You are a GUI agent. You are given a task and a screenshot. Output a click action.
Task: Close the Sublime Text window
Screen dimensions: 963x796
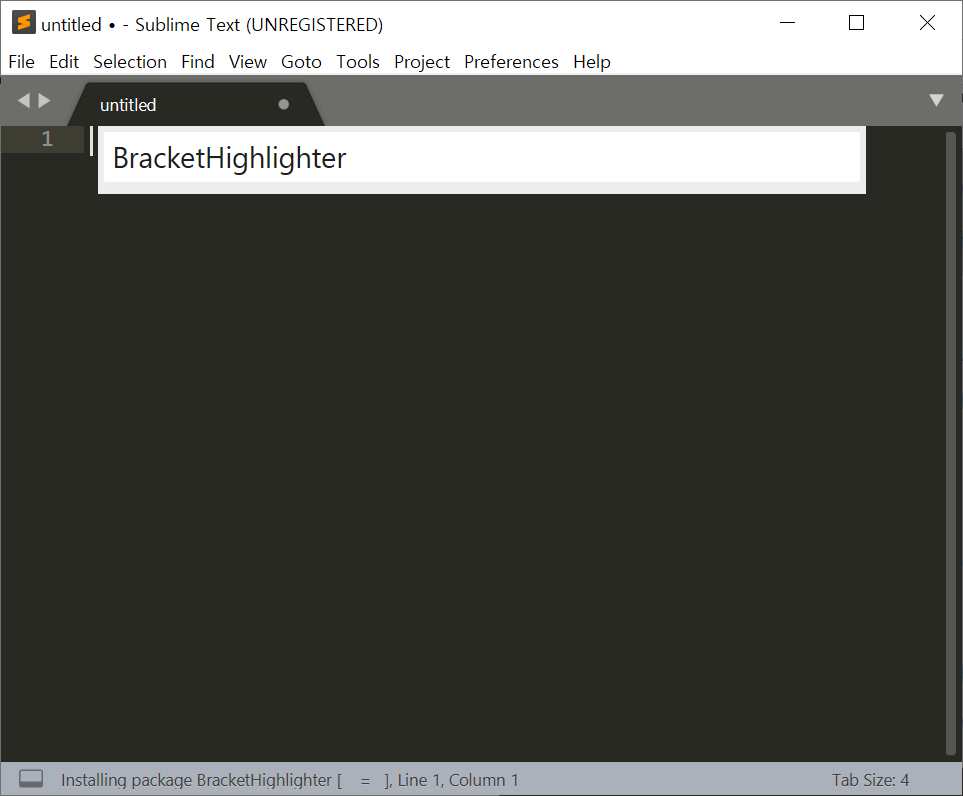(x=927, y=23)
